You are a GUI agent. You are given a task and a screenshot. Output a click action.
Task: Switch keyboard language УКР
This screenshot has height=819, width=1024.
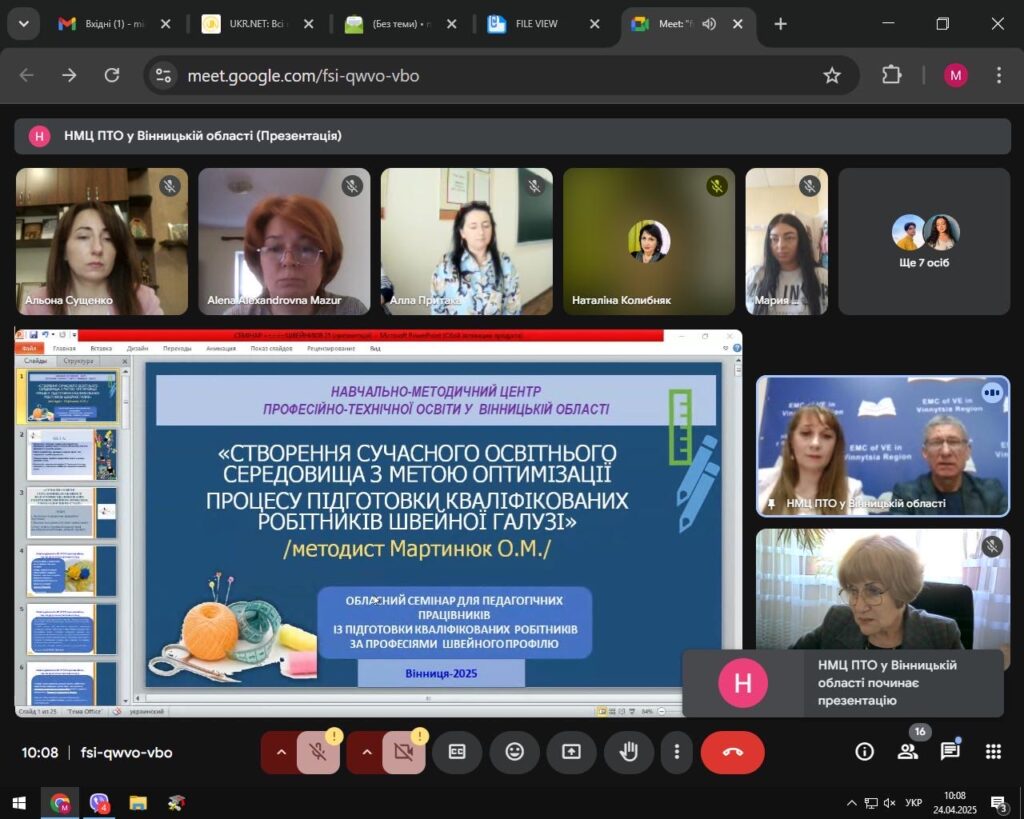coord(913,803)
